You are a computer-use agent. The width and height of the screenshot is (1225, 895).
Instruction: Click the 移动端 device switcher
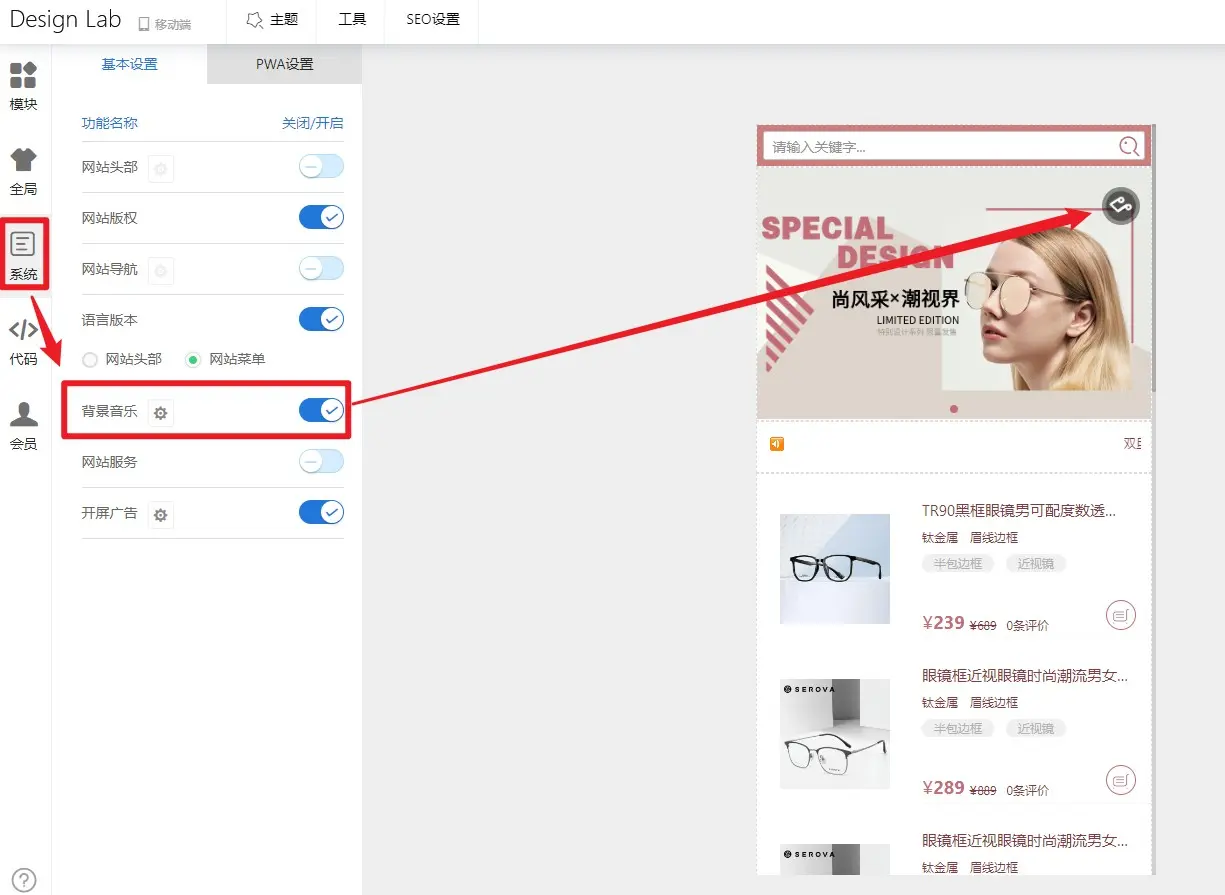164,24
